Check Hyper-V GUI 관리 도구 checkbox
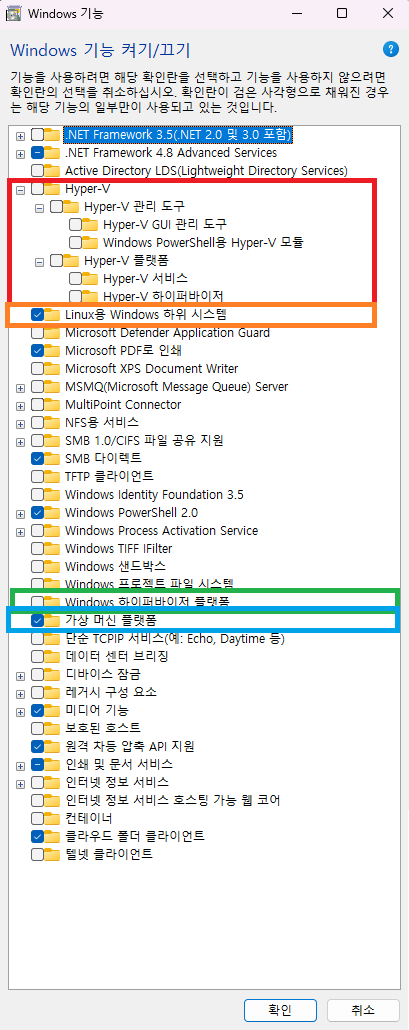 [x=75, y=225]
